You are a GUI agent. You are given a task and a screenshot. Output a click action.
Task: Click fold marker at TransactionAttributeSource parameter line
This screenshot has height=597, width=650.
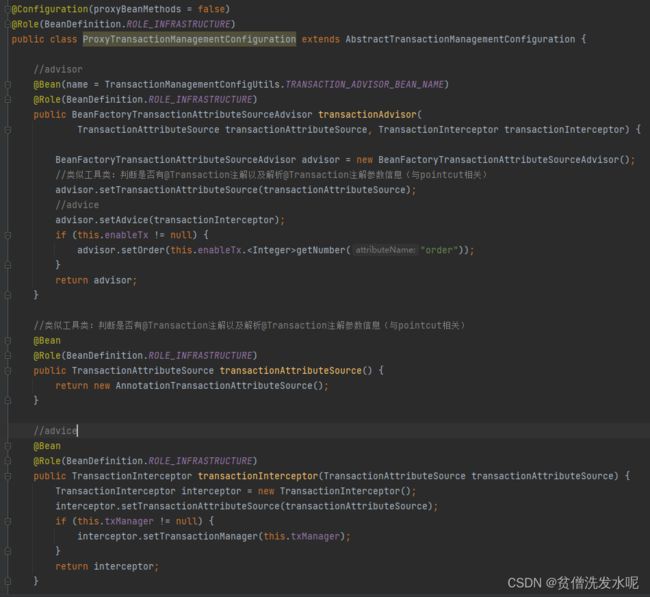[x=7, y=130]
